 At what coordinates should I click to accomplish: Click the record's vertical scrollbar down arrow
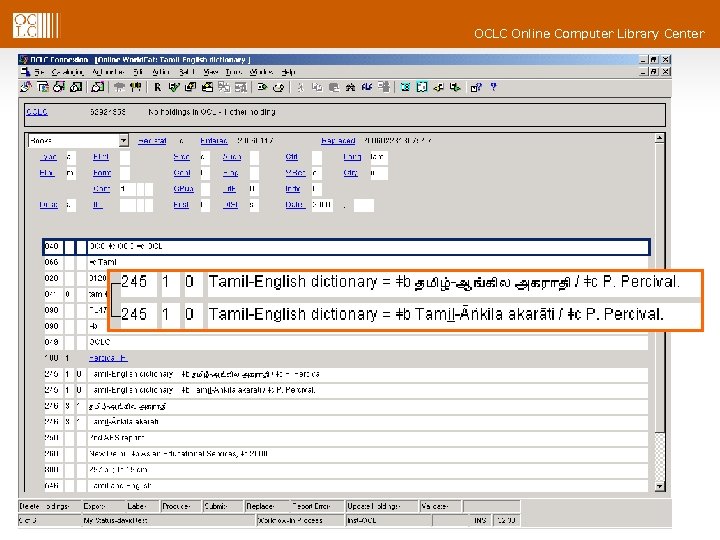657,488
